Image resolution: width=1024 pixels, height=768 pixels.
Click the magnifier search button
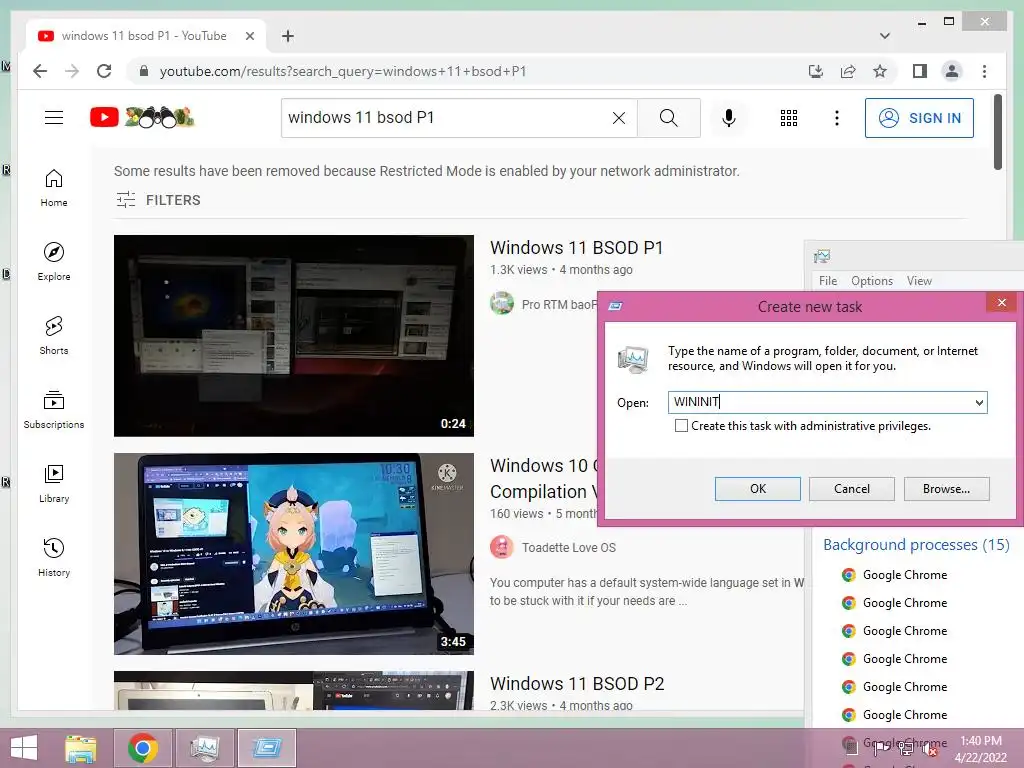668,118
